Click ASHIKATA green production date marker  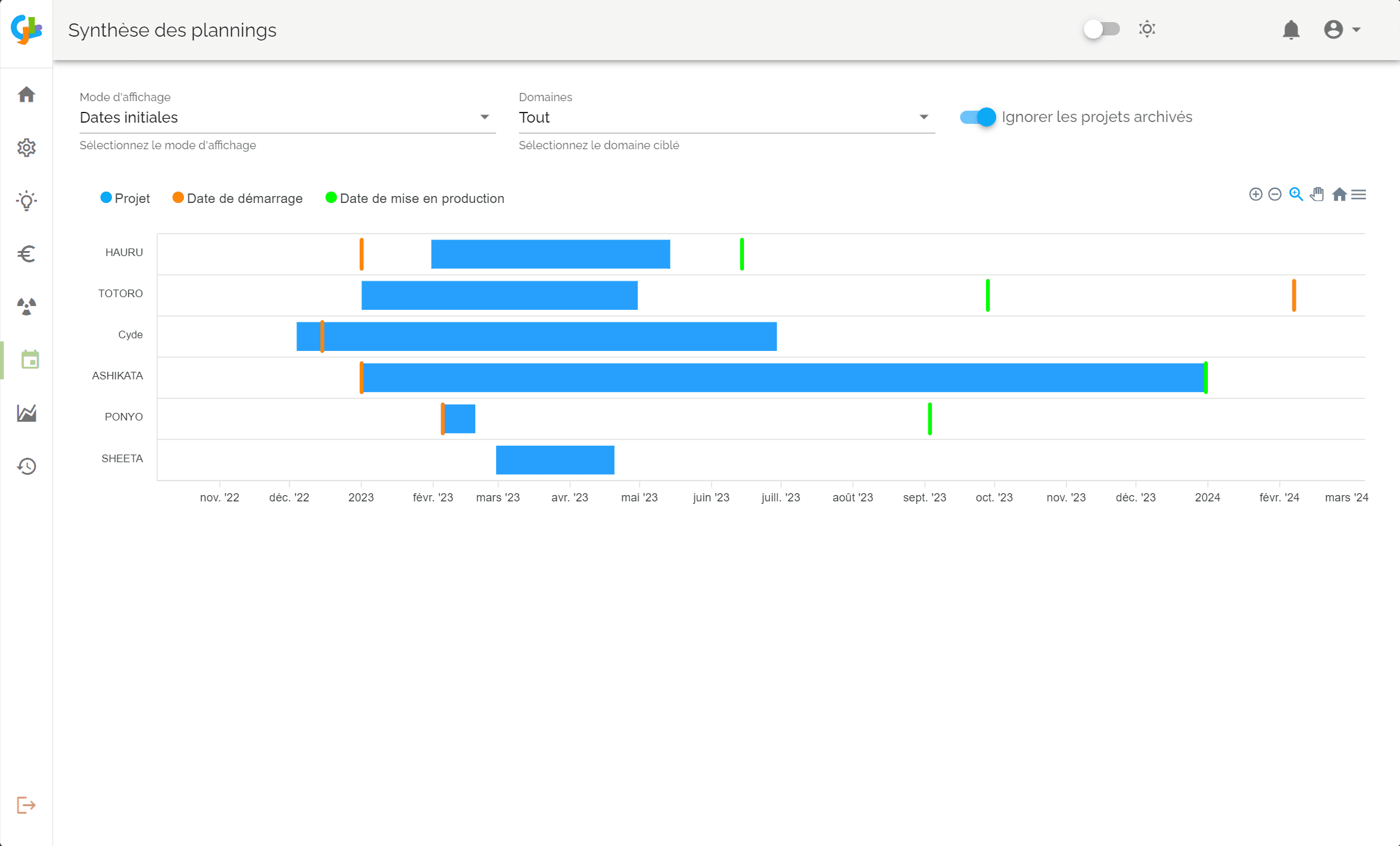[x=1206, y=377]
